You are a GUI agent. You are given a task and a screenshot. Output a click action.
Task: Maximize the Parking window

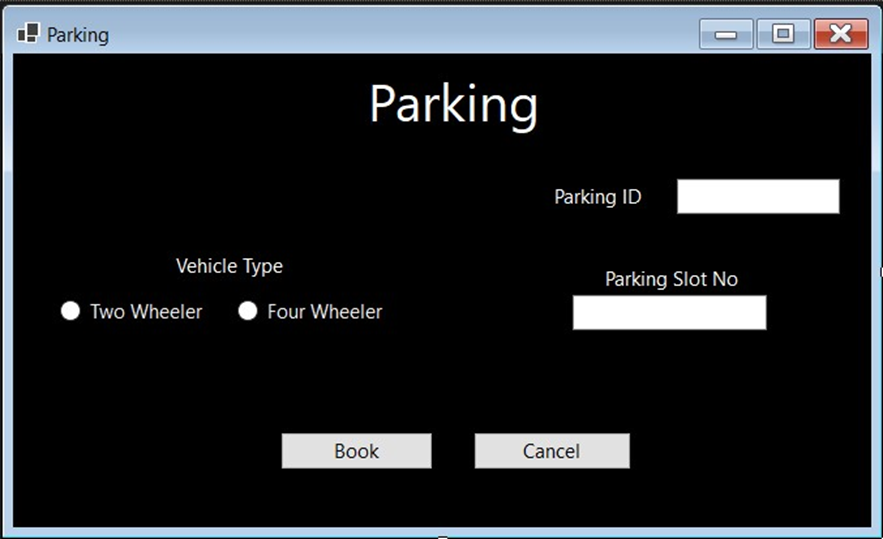(783, 34)
